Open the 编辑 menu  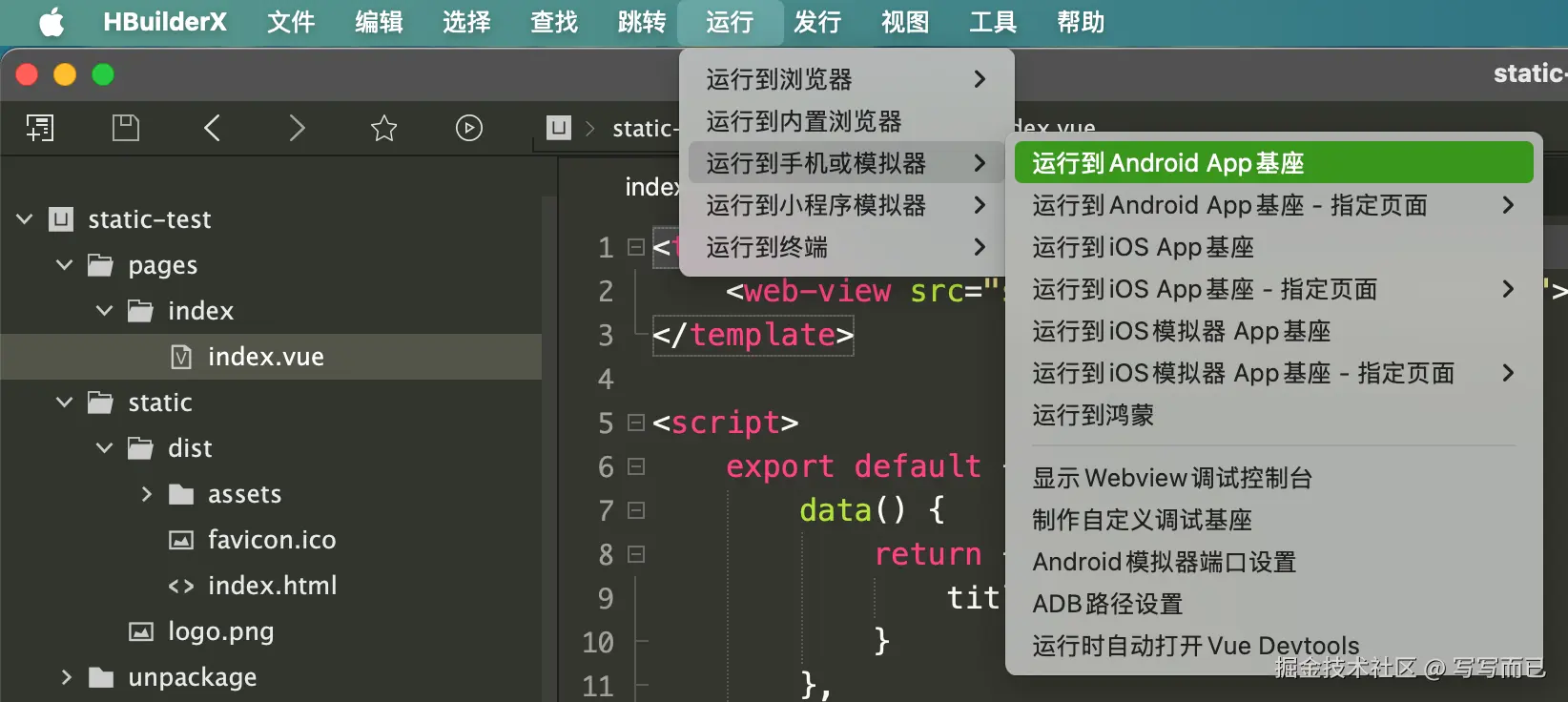coord(379,22)
